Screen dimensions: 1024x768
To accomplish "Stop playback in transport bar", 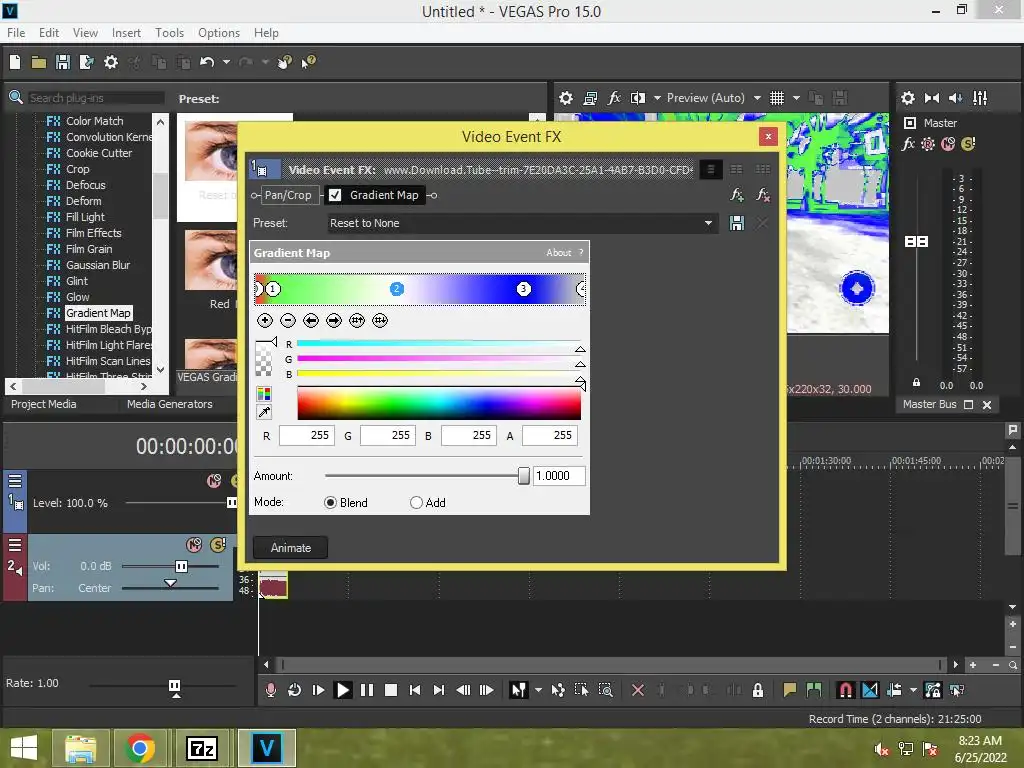I will click(391, 690).
